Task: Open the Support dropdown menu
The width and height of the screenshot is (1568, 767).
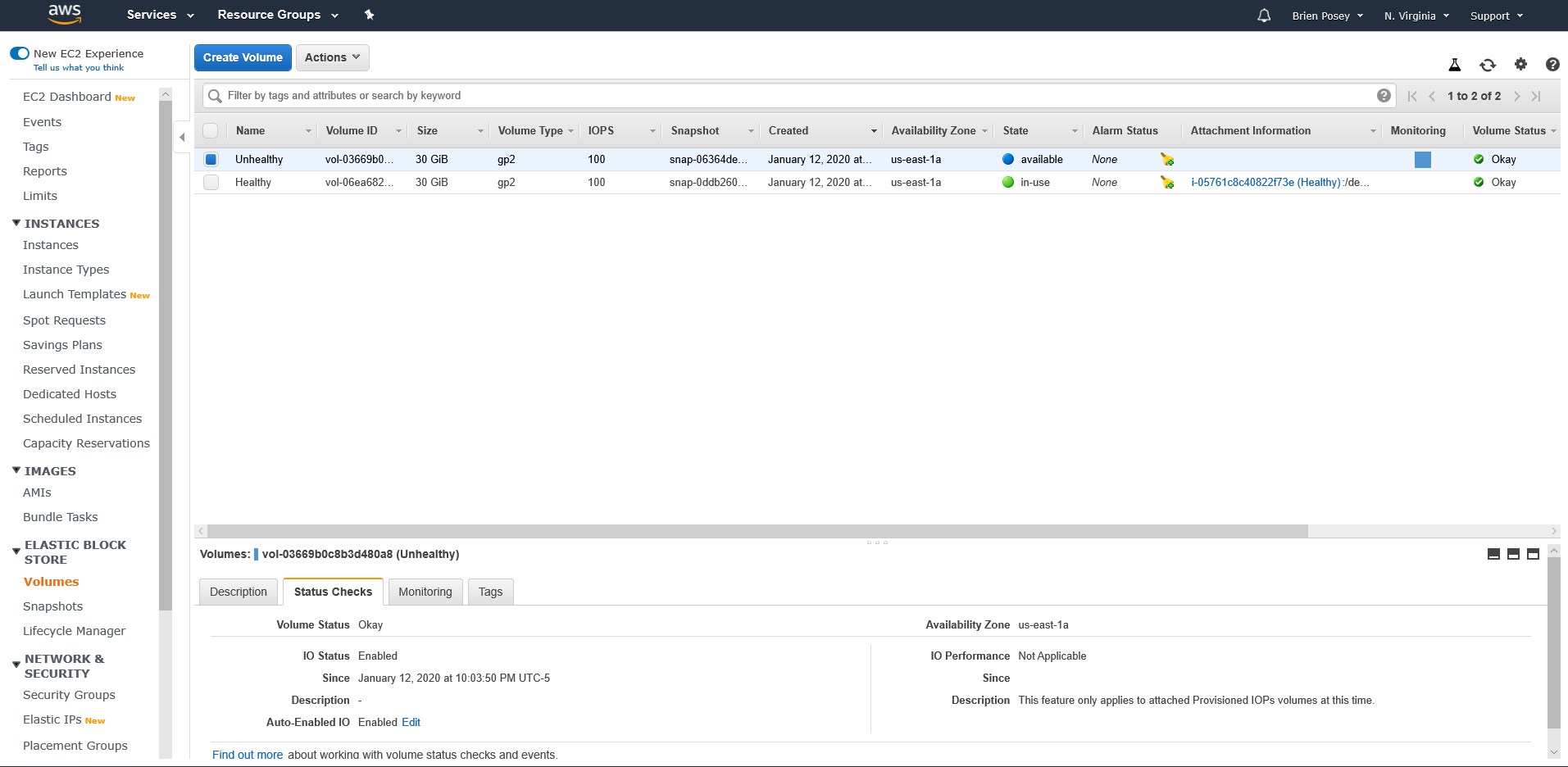Action: (1496, 16)
